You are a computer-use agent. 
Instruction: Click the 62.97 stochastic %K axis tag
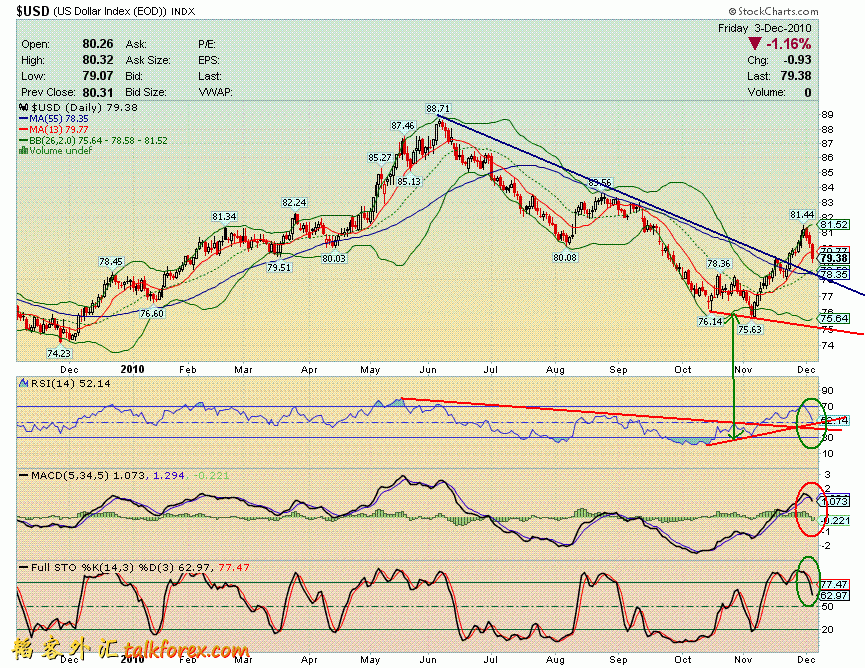833,595
